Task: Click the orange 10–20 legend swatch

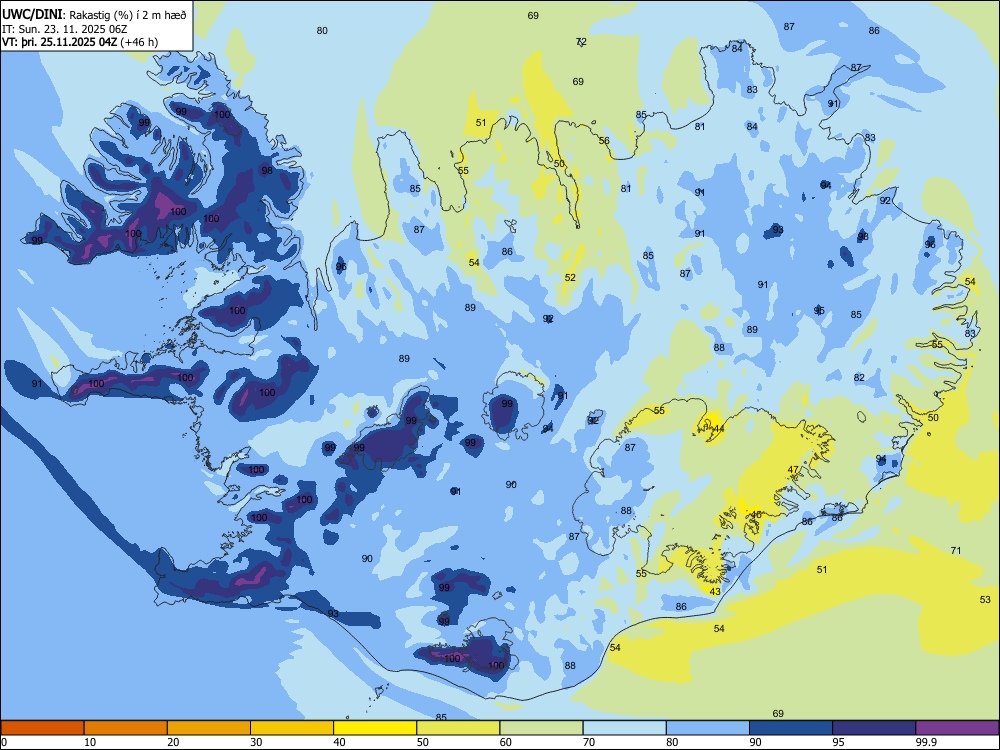Action: click(126, 727)
